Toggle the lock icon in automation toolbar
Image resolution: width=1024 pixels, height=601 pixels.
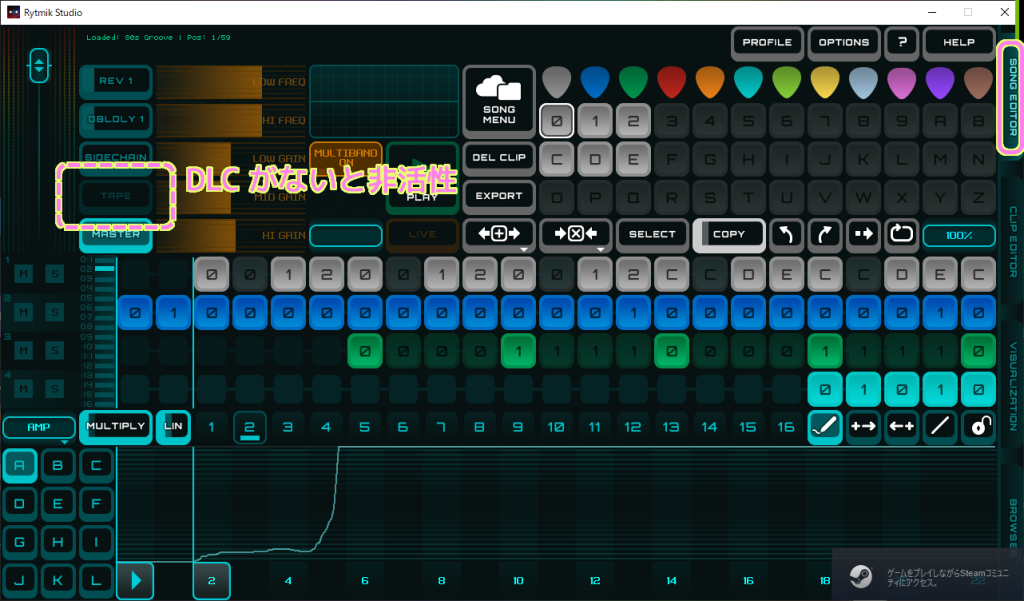tap(978, 427)
